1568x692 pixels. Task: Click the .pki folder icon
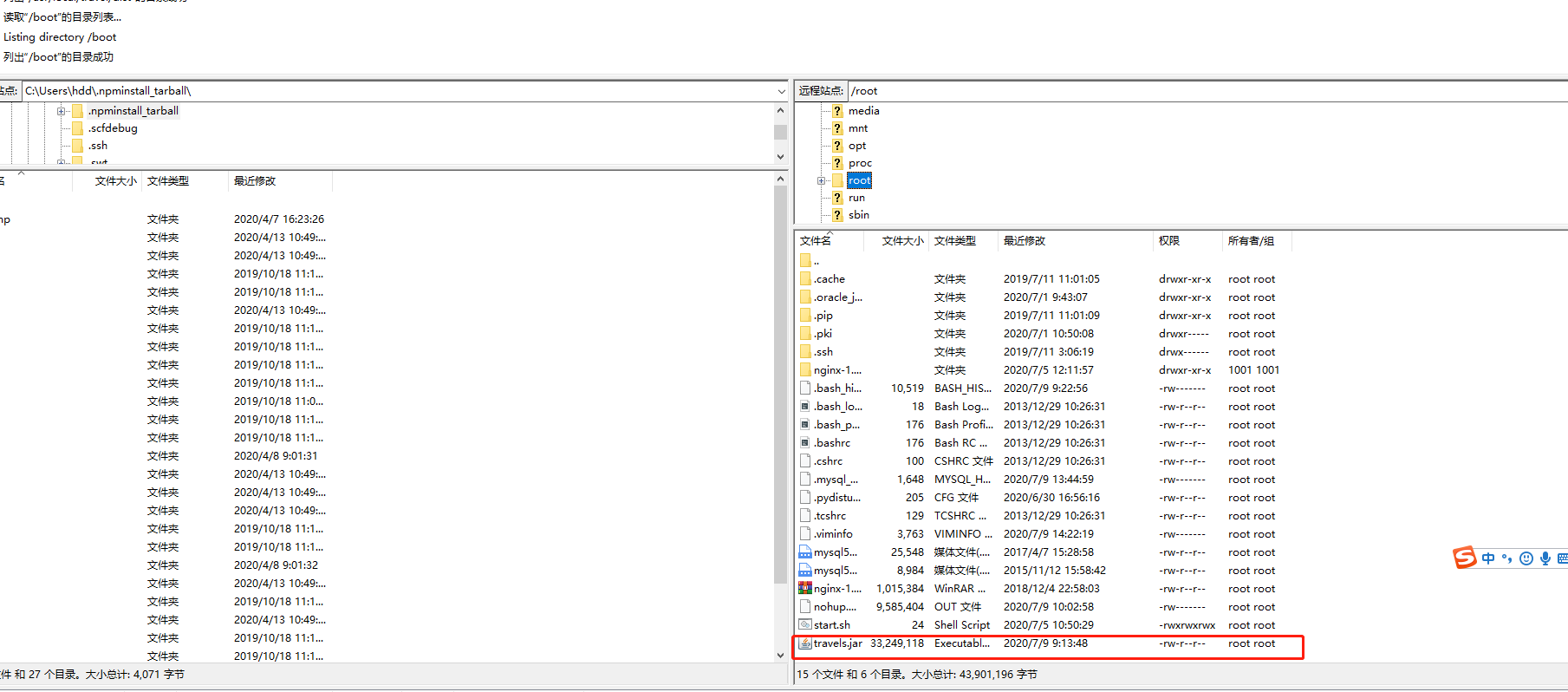click(x=805, y=334)
